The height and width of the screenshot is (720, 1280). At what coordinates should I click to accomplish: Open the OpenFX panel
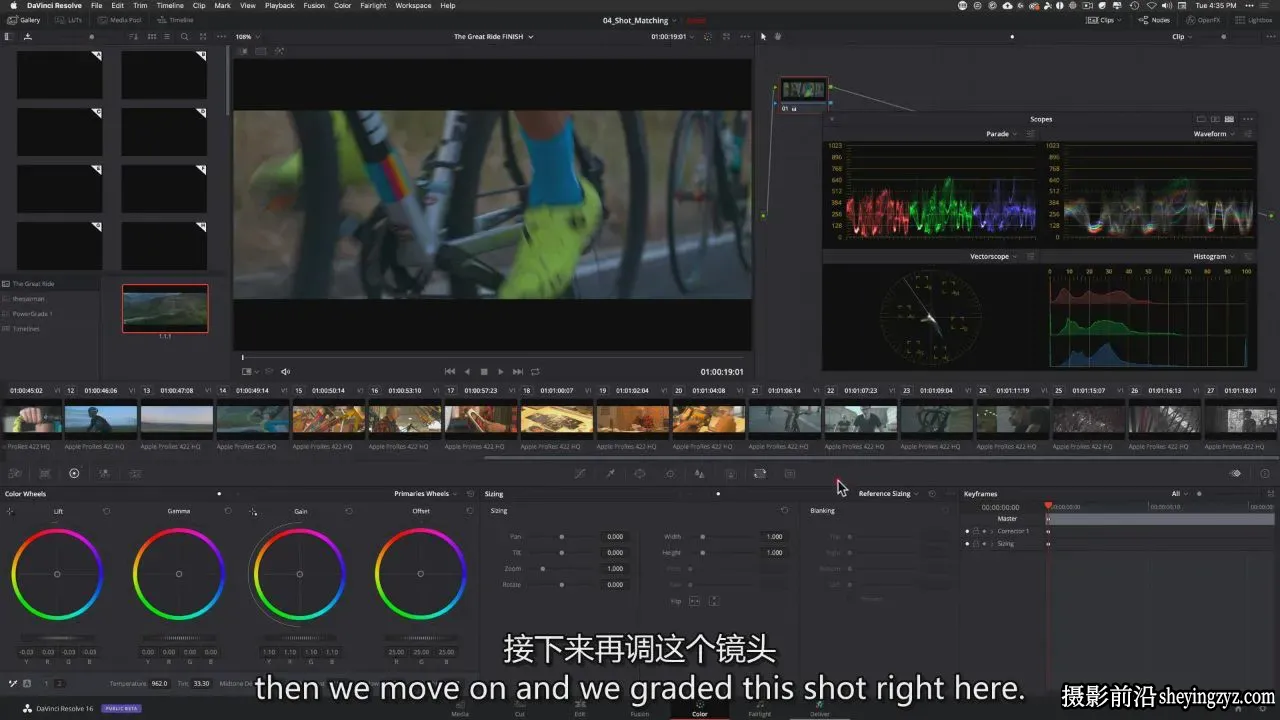(x=1203, y=20)
